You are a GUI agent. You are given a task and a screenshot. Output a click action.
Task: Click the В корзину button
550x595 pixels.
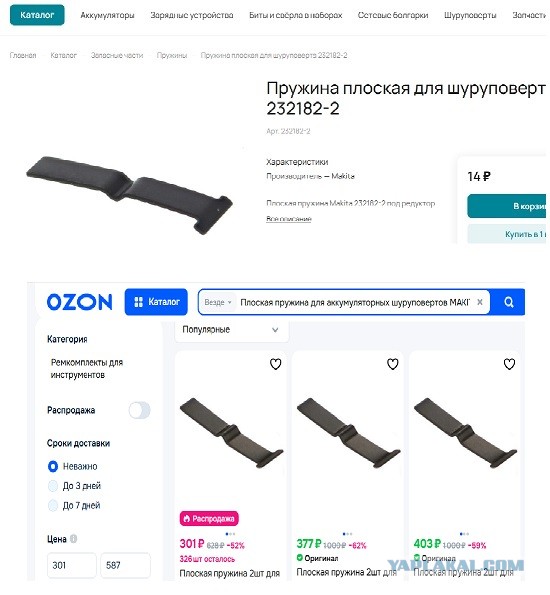tap(508, 206)
